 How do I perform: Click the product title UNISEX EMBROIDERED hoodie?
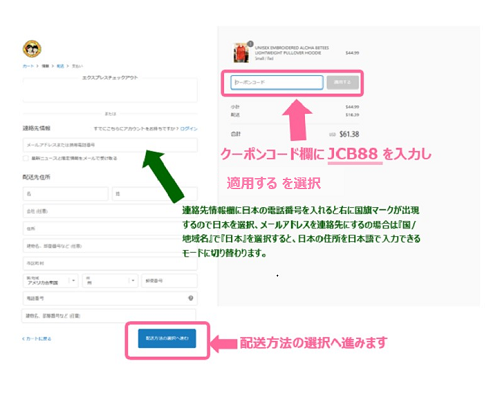(x=292, y=50)
